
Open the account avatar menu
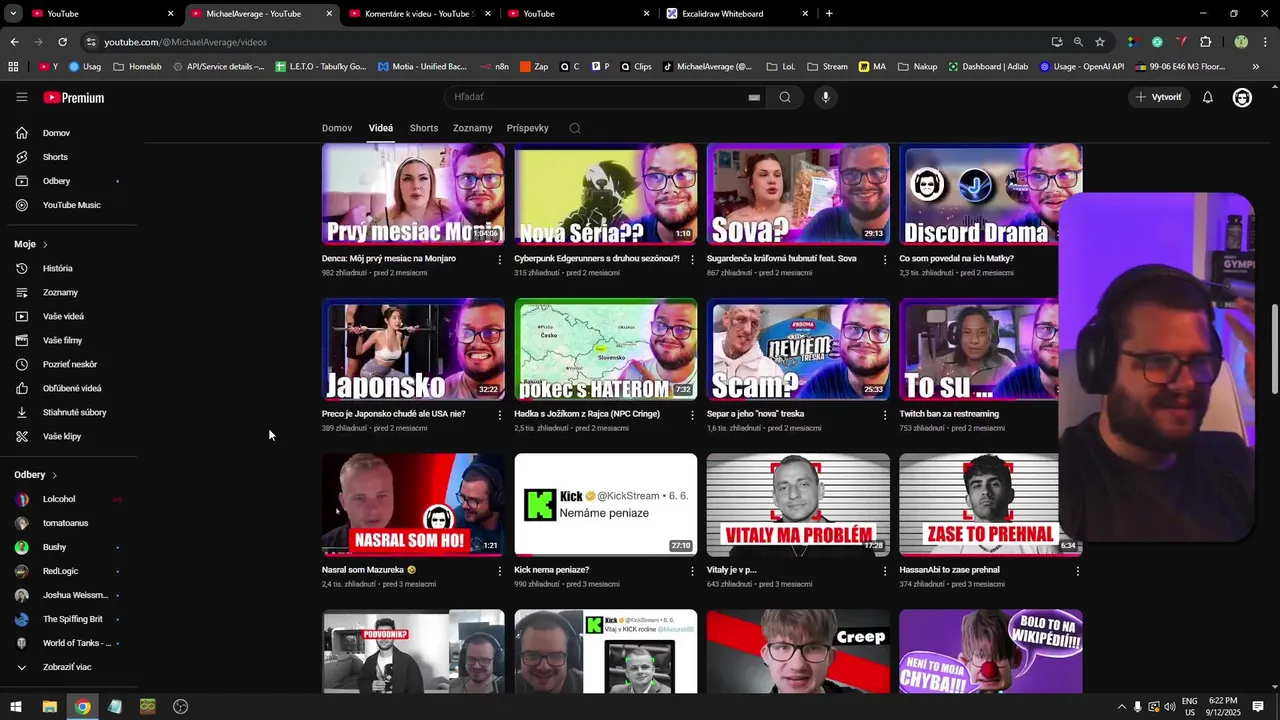point(1242,97)
